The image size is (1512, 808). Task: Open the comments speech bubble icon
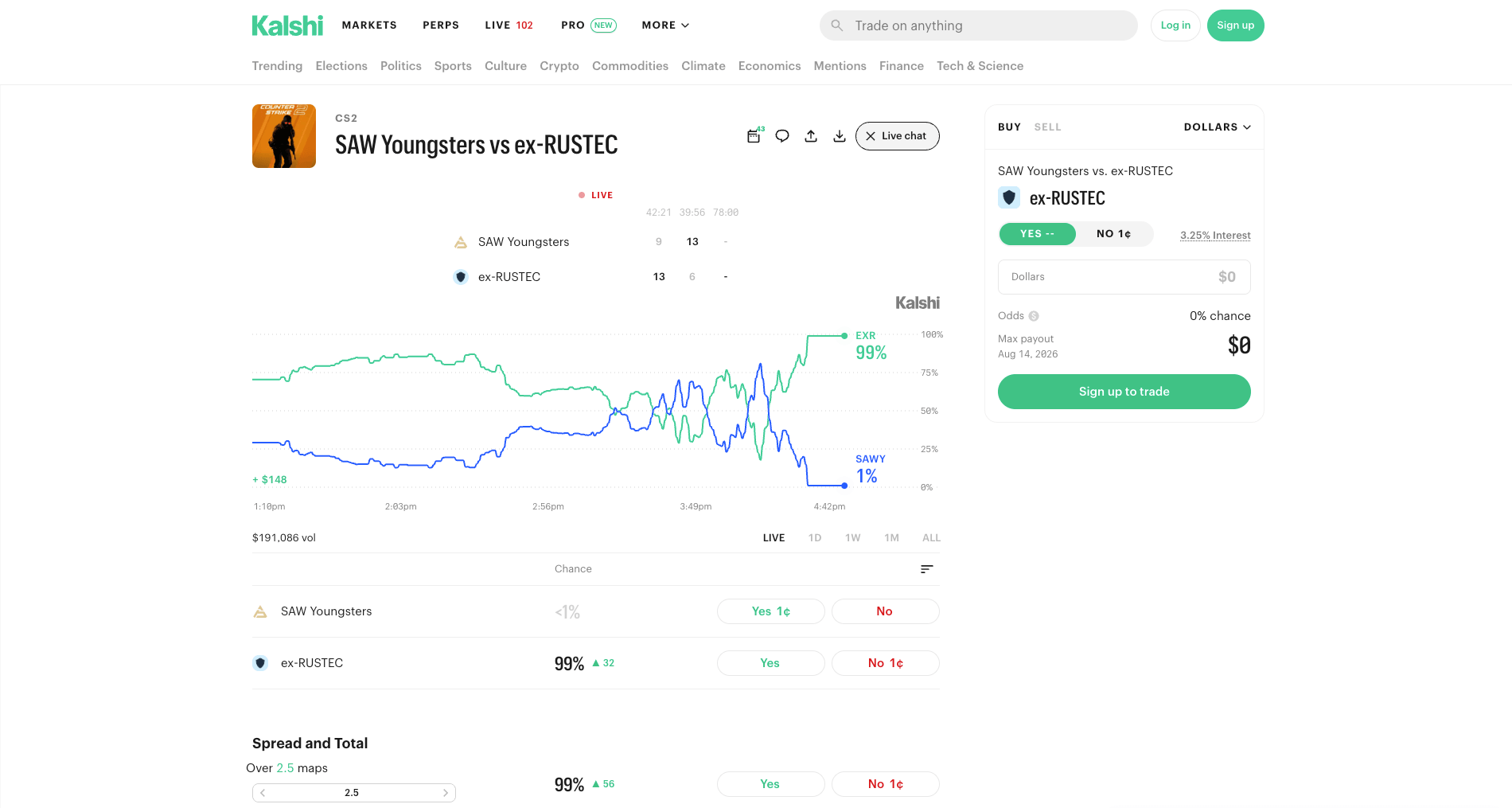pyautogui.click(x=782, y=136)
